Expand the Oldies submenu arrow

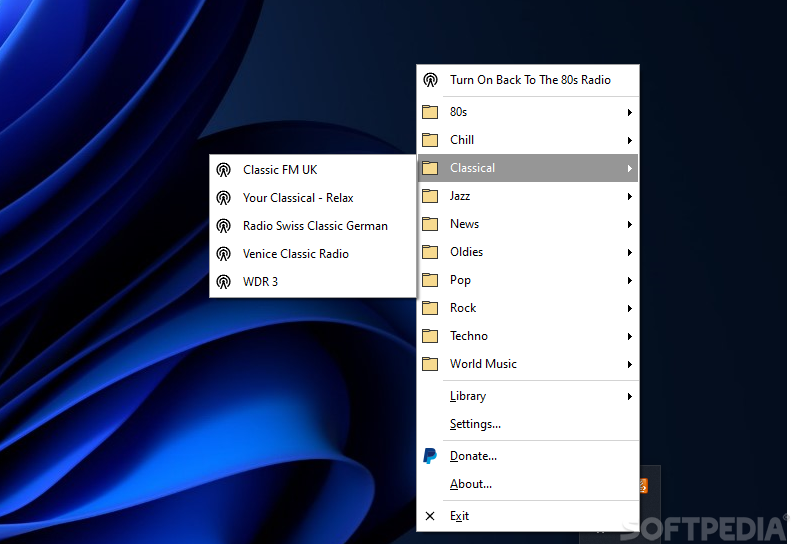(629, 253)
